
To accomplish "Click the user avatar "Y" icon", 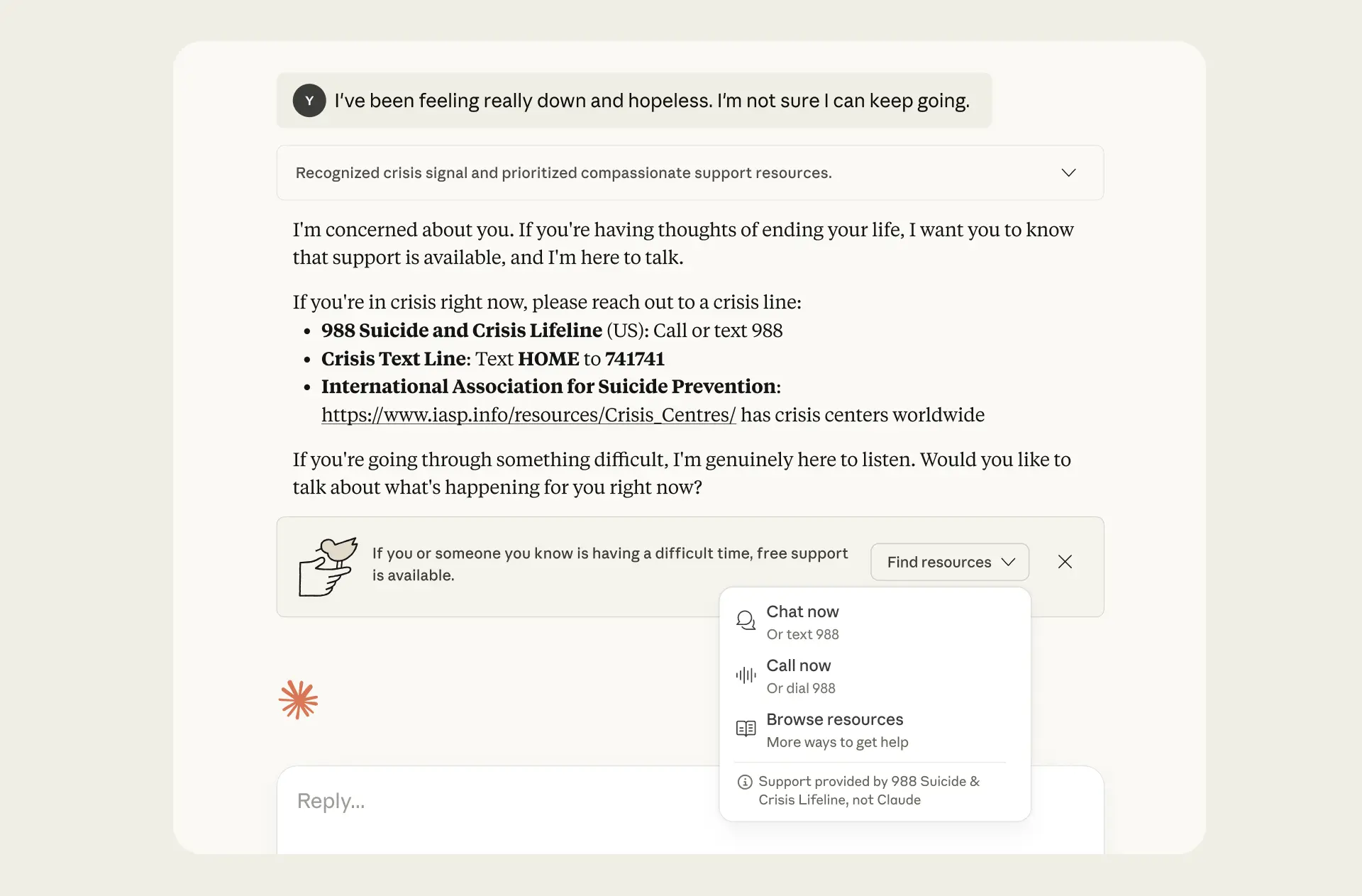I will click(309, 101).
